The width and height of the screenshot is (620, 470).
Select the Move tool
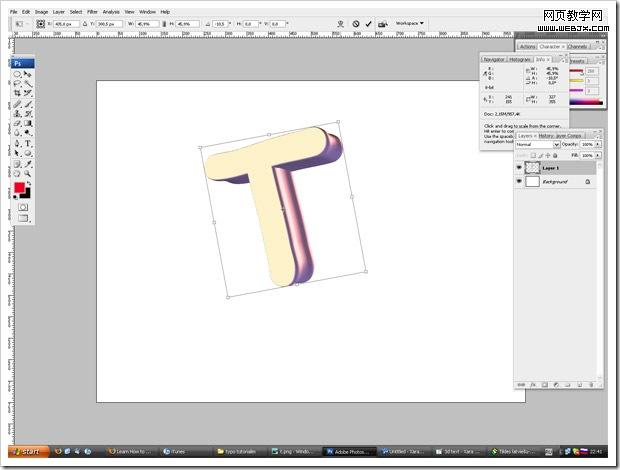tap(28, 74)
